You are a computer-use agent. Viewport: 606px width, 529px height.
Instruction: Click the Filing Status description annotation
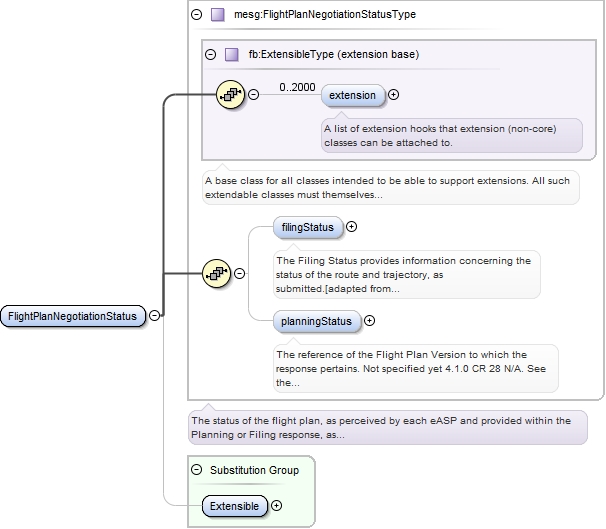pos(407,274)
